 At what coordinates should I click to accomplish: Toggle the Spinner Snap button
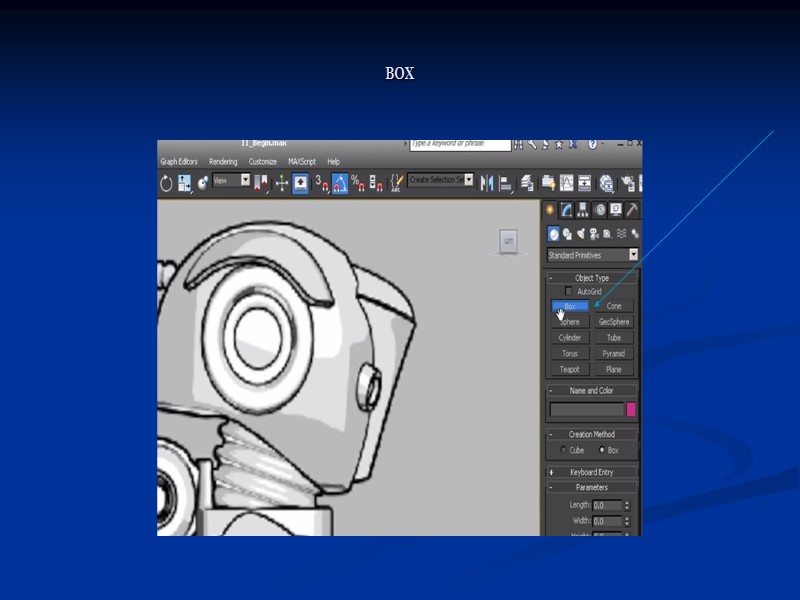pos(376,183)
